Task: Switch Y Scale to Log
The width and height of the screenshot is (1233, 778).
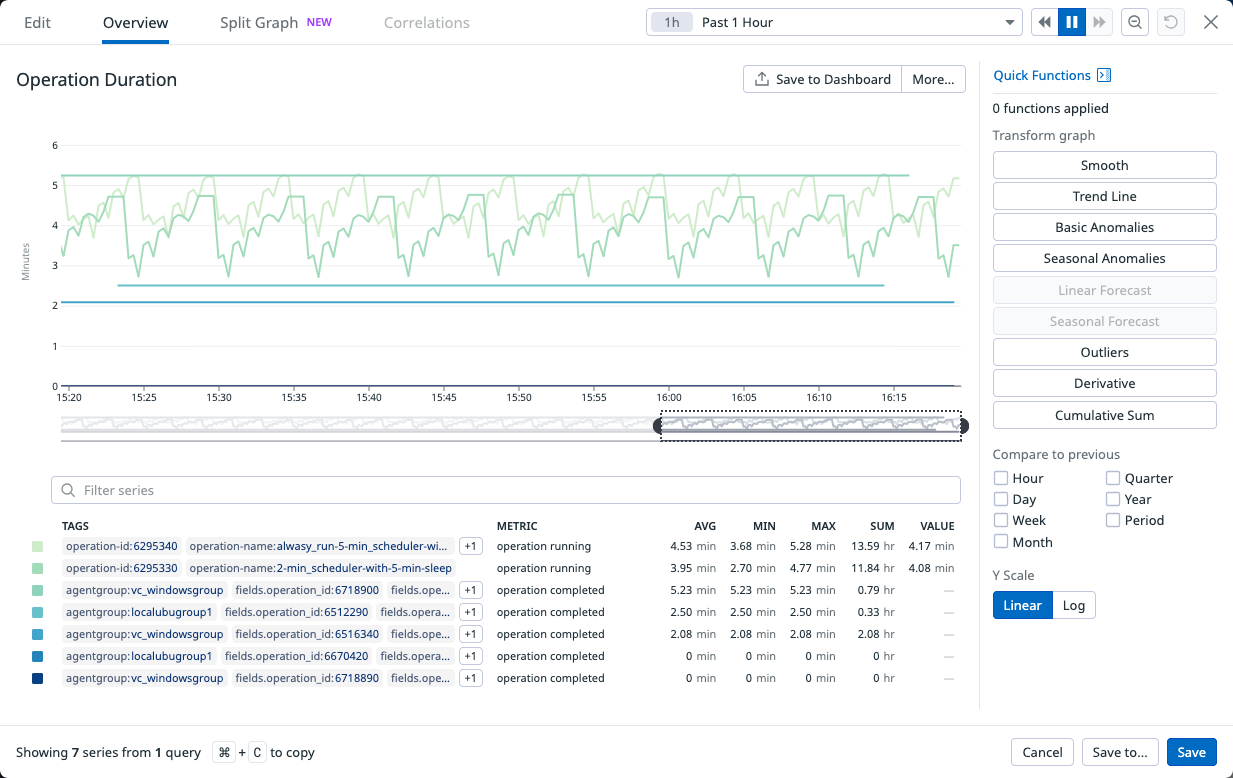Action: tap(1074, 605)
